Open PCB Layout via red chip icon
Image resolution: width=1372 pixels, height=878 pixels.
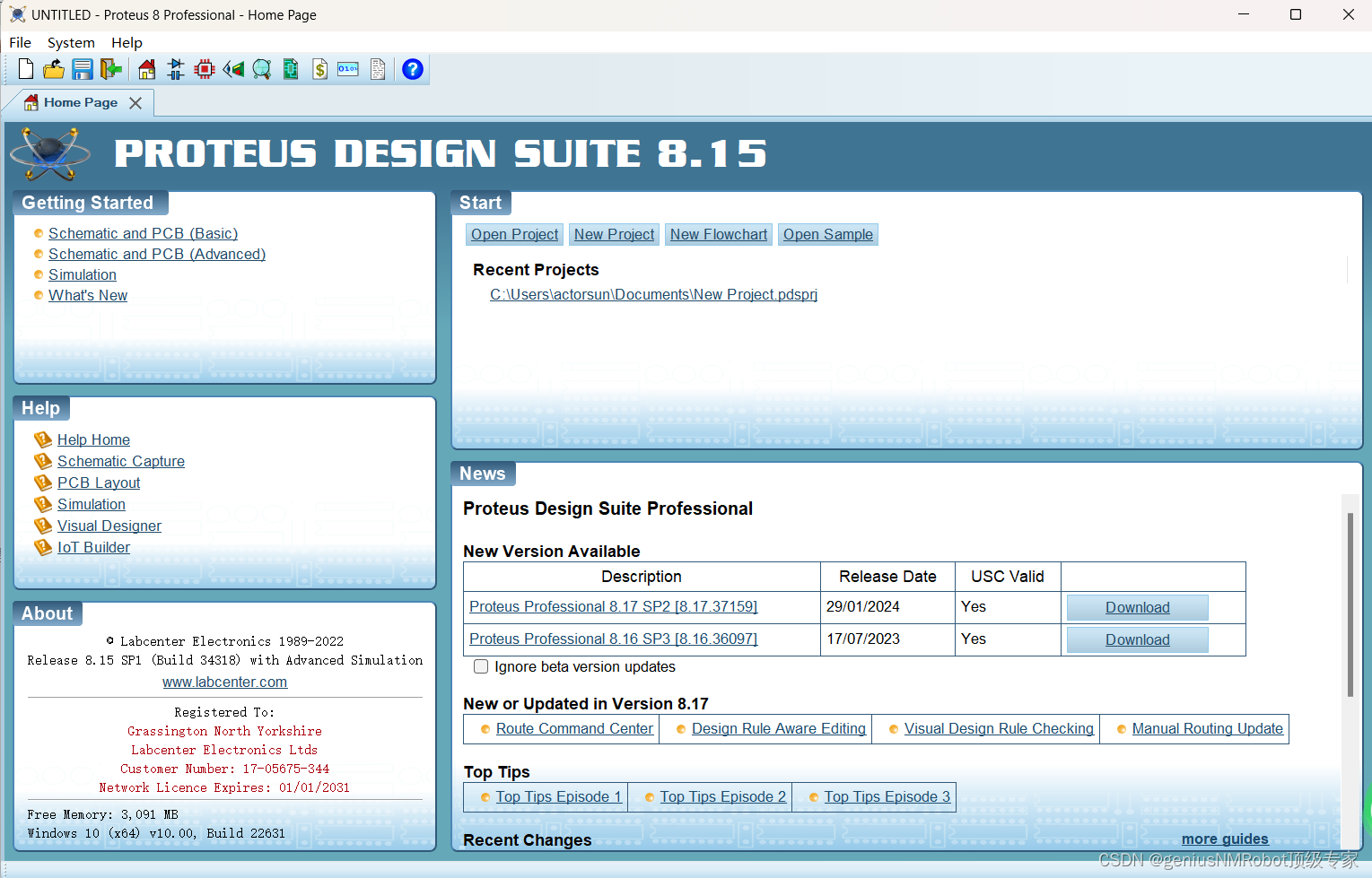205,69
